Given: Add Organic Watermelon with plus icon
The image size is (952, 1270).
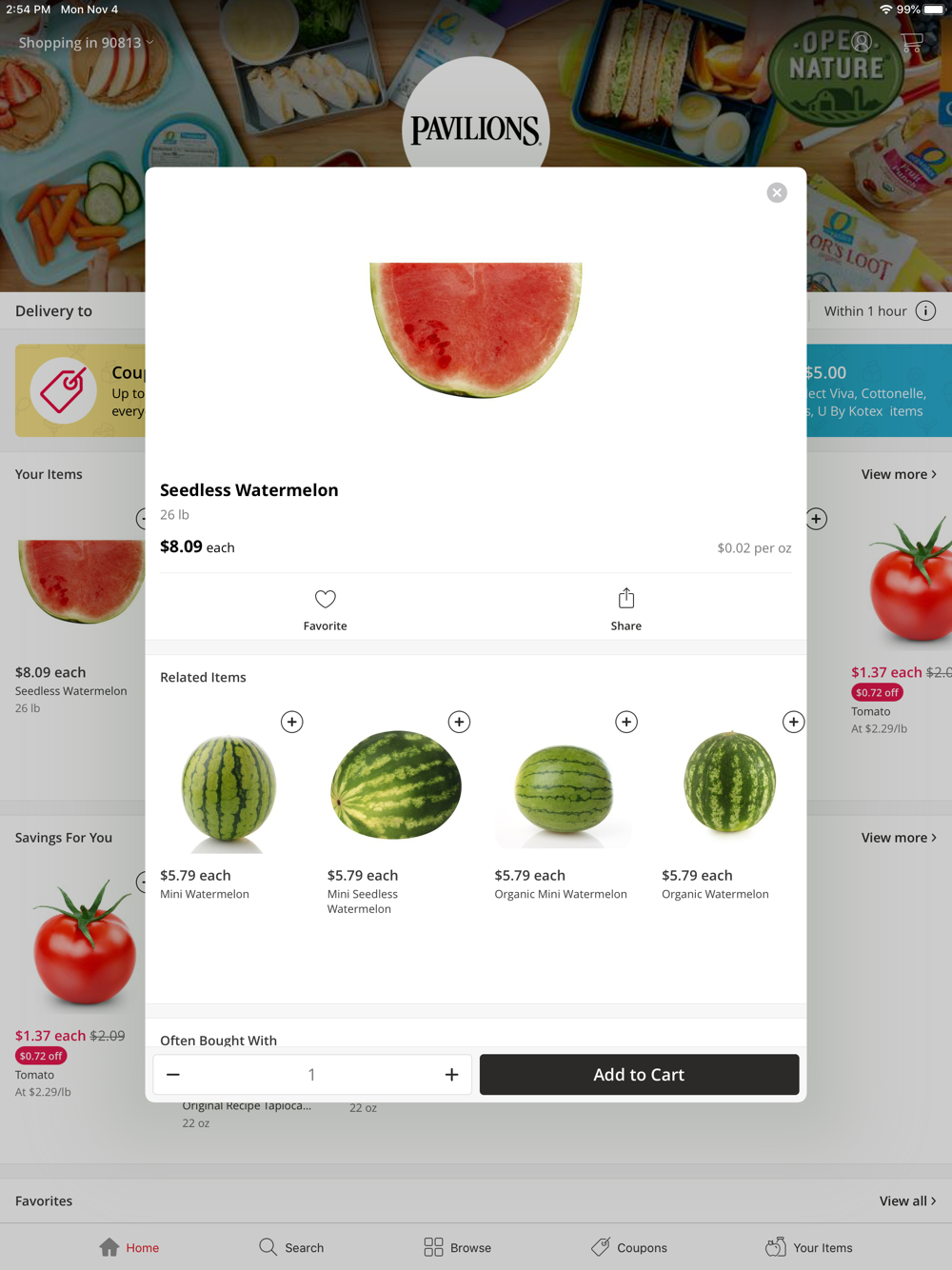Looking at the screenshot, I should pyautogui.click(x=793, y=722).
